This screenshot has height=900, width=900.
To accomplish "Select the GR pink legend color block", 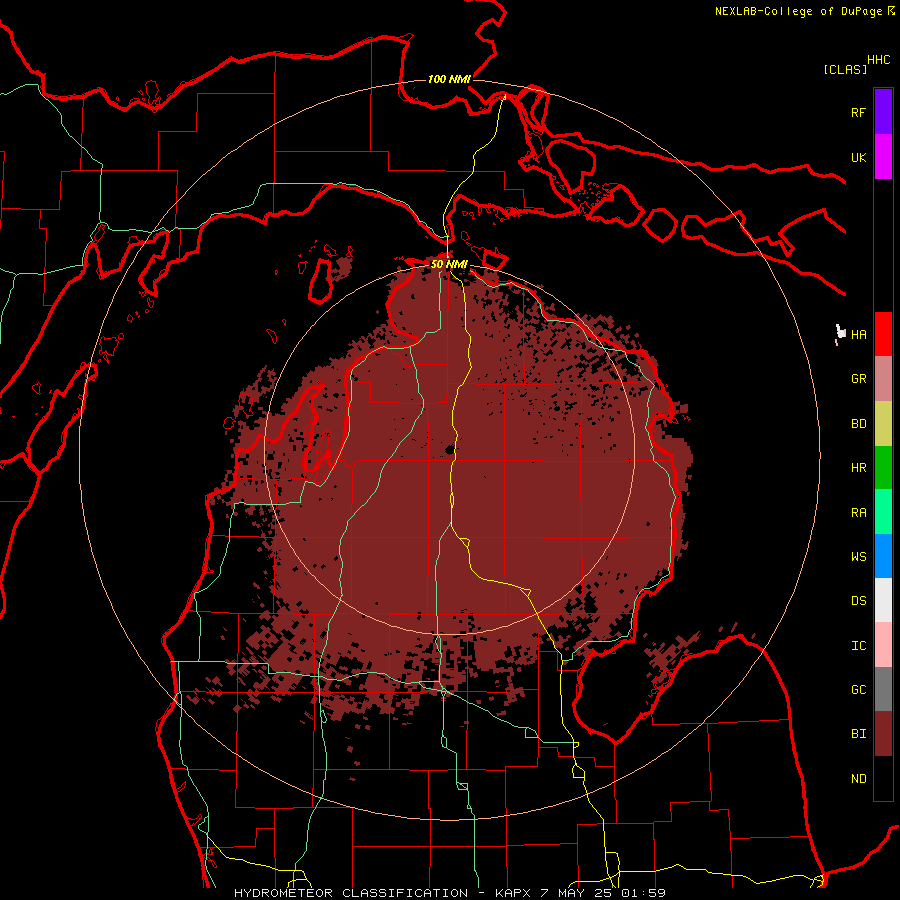I will pos(883,379).
